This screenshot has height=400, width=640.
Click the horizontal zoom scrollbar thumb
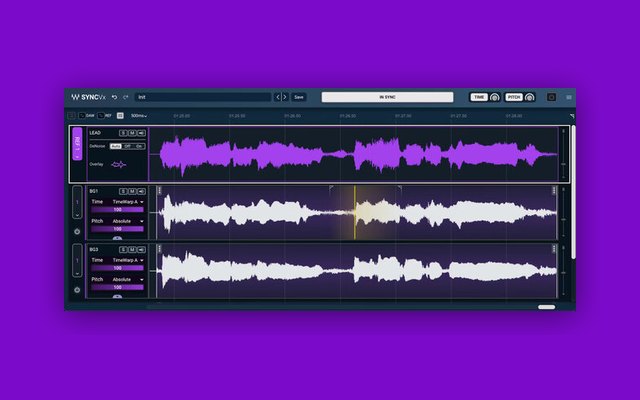click(x=547, y=307)
